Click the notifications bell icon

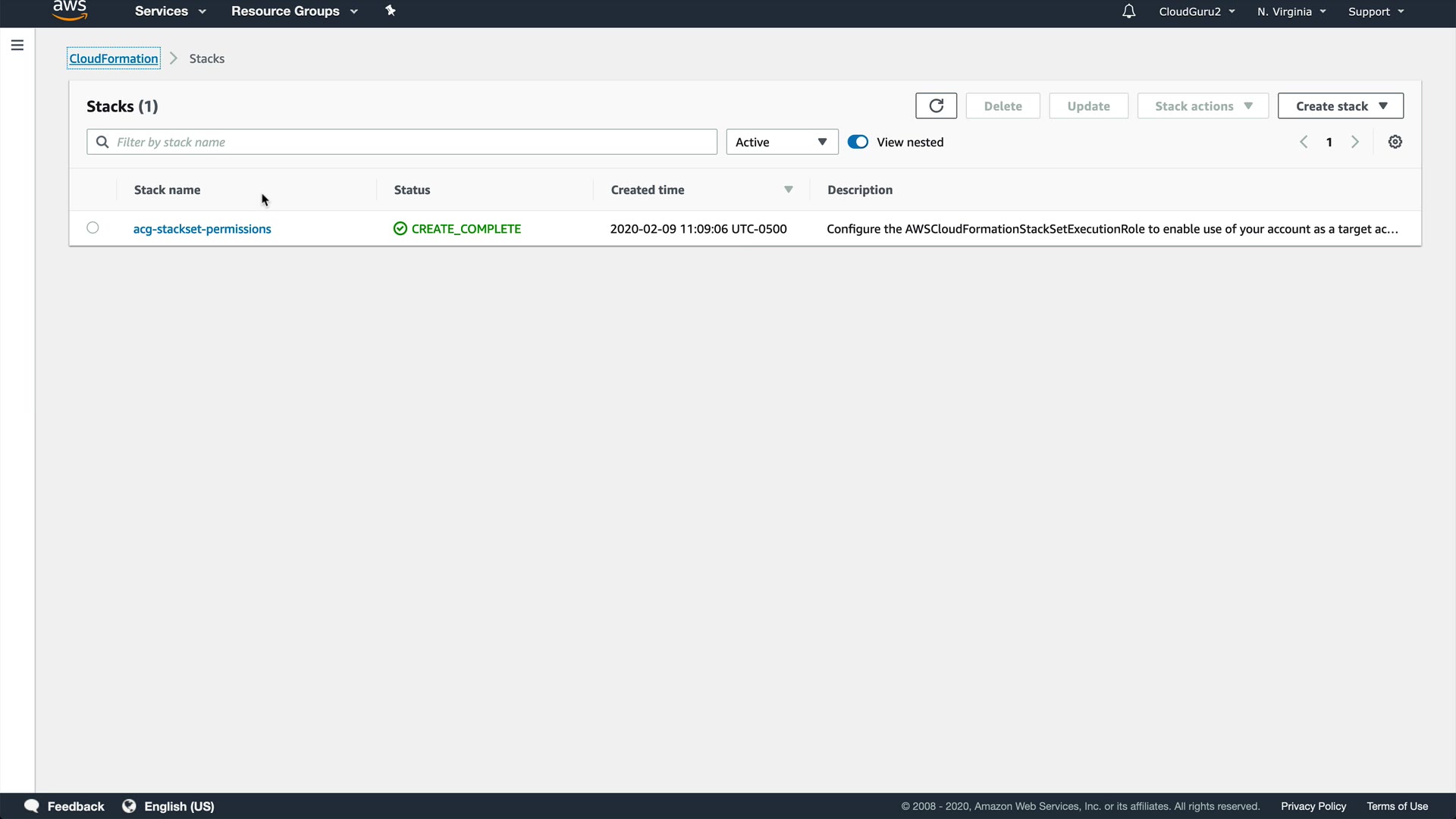(x=1128, y=11)
